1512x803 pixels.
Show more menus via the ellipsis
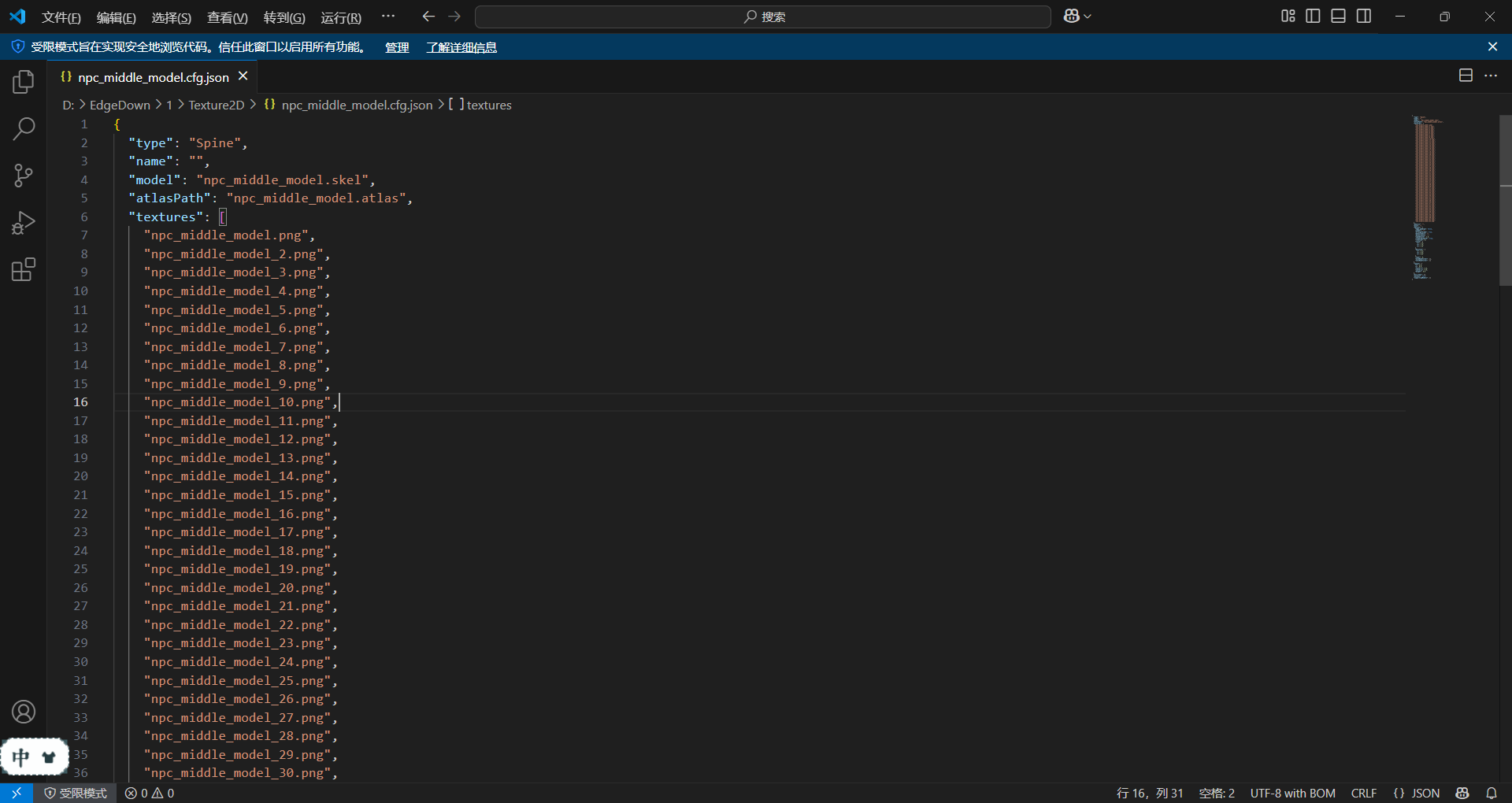click(x=388, y=17)
